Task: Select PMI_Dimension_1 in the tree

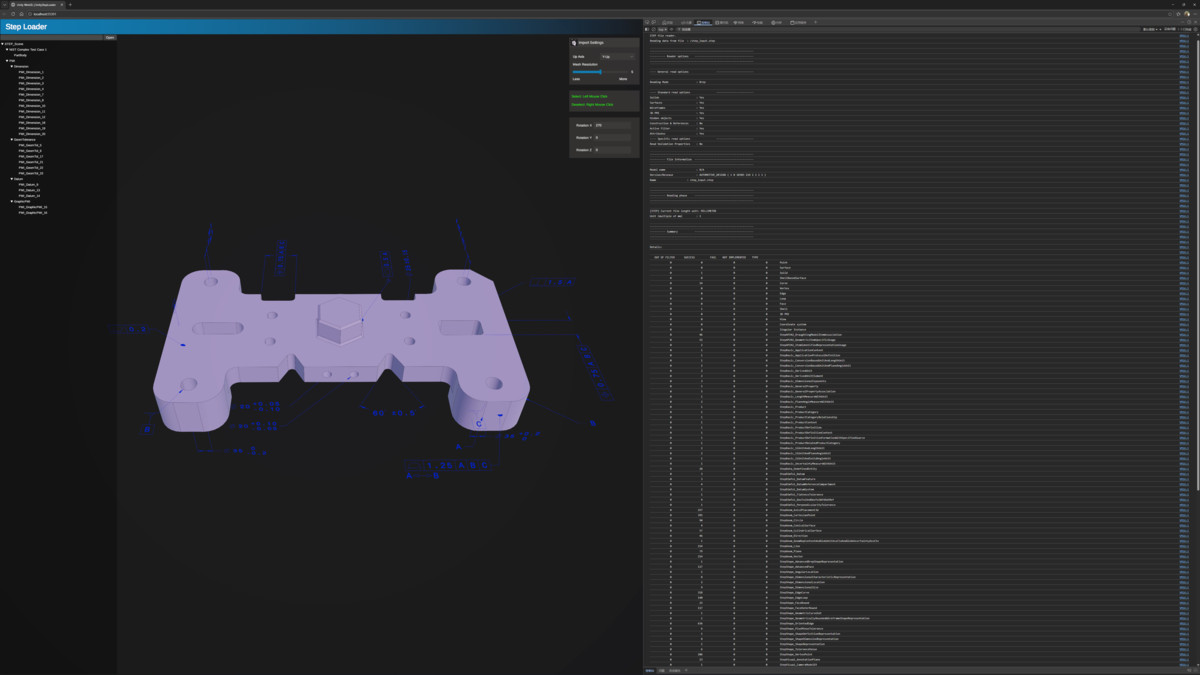Action: 31,72
